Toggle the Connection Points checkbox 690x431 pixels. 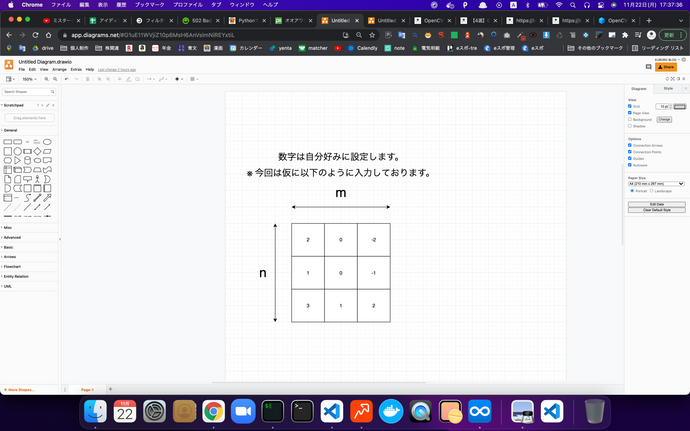(630, 152)
